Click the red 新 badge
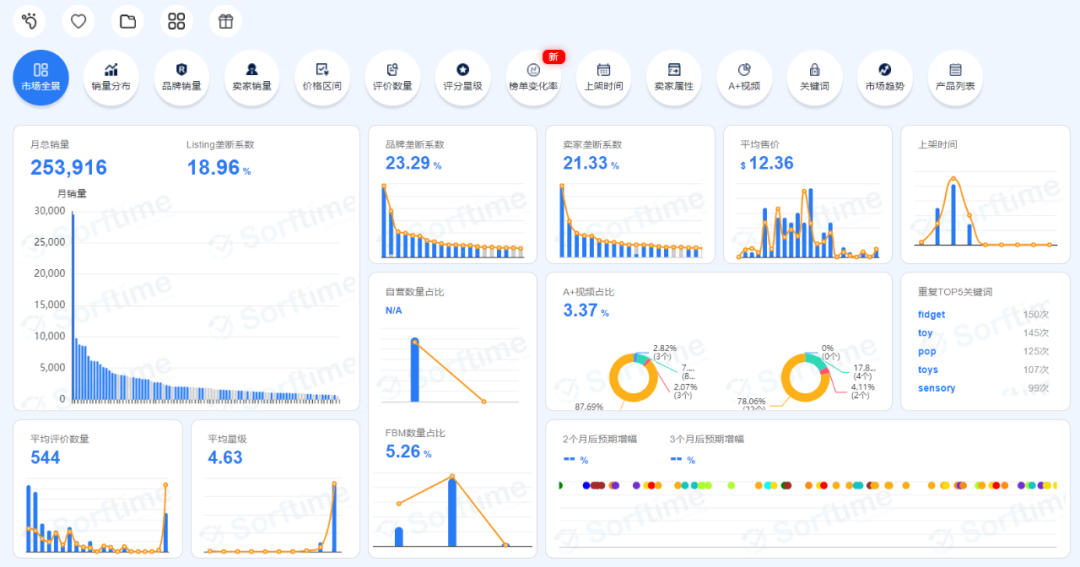1080x567 pixels. pyautogui.click(x=554, y=57)
